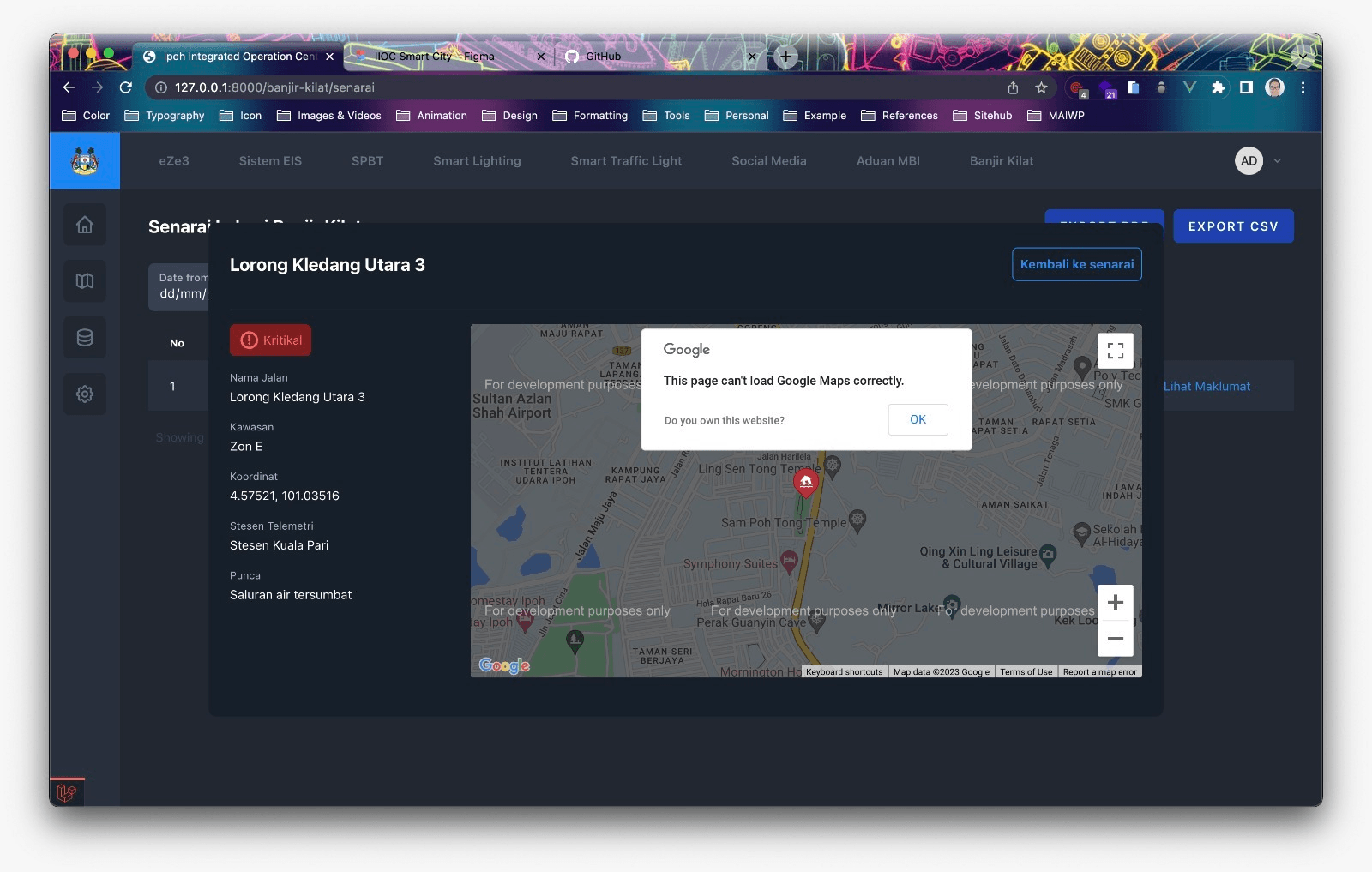Open the Settings gear in the sidebar
This screenshot has width=1372, height=872.
84,394
